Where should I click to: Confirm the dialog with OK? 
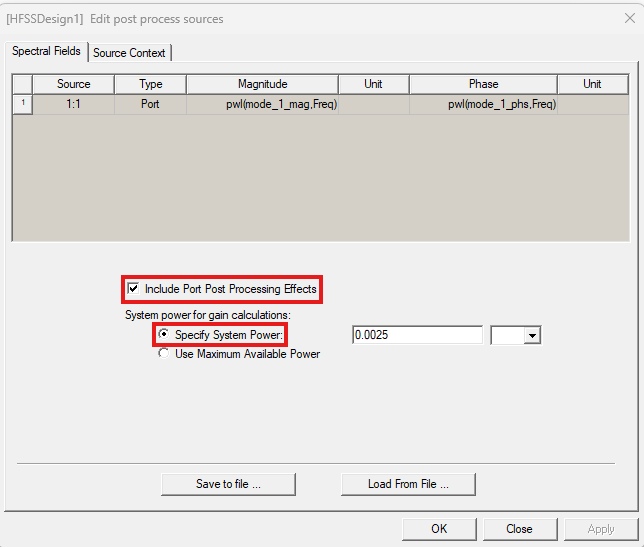pos(439,529)
